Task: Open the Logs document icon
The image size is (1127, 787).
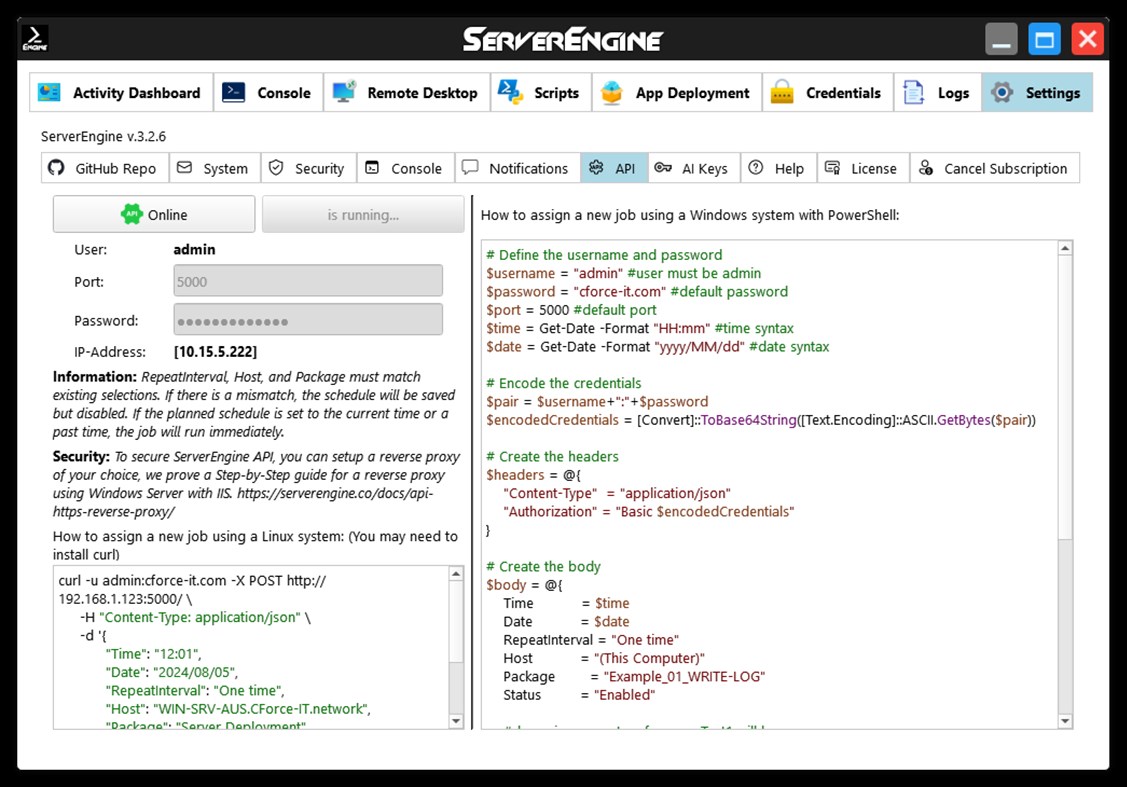Action: pos(911,92)
